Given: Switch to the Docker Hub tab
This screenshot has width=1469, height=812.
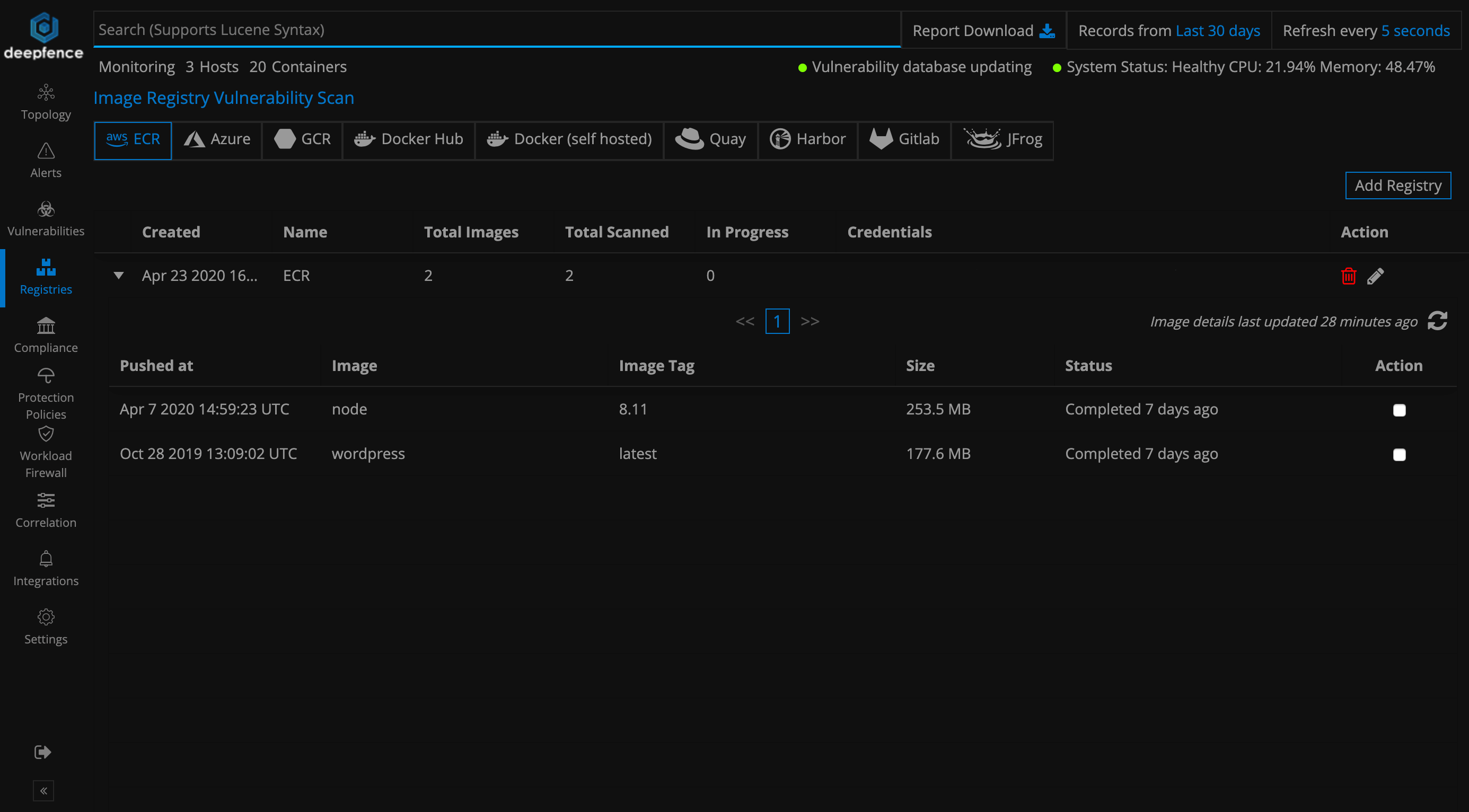Looking at the screenshot, I should pyautogui.click(x=408, y=139).
